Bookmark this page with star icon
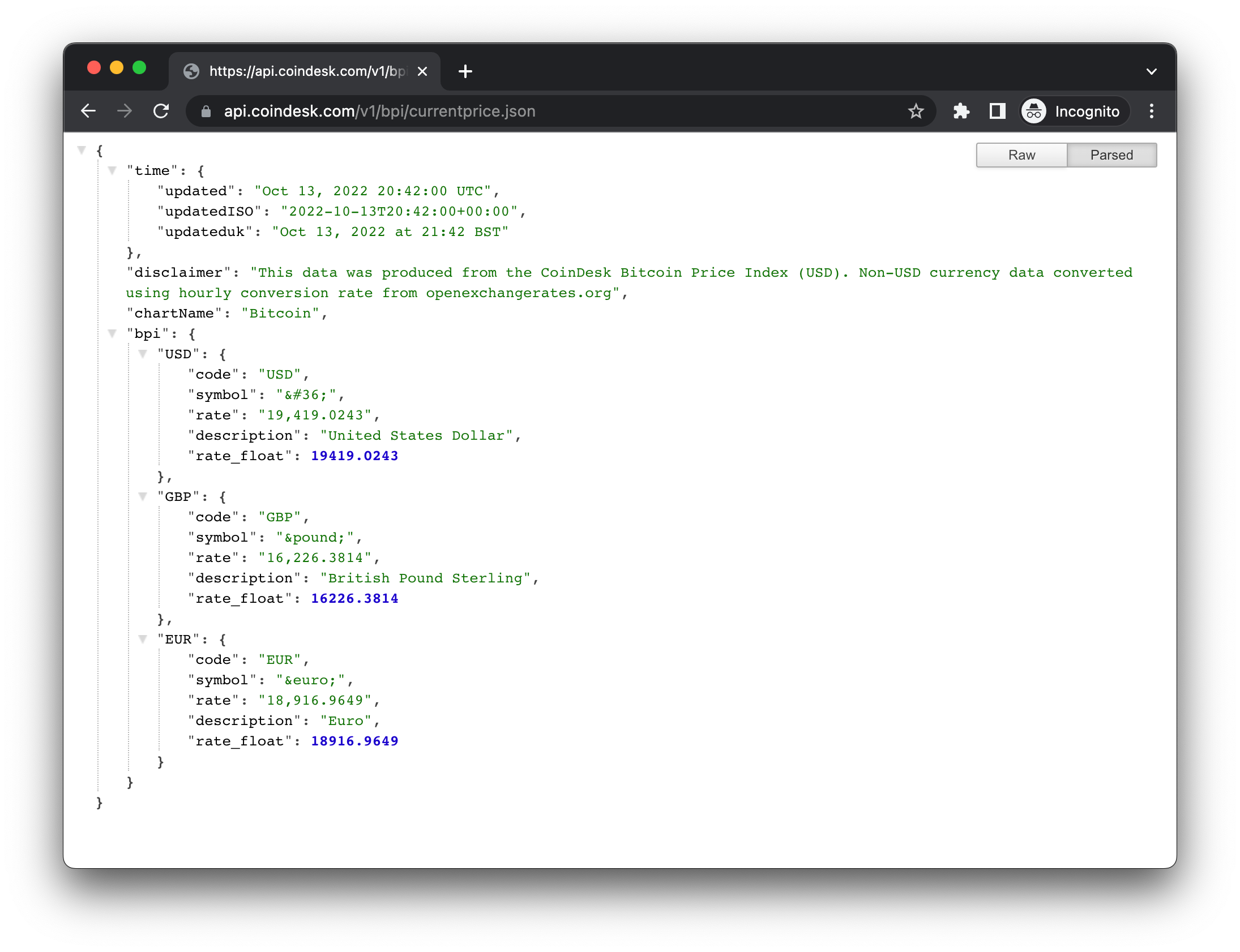The width and height of the screenshot is (1240, 952). [x=916, y=111]
